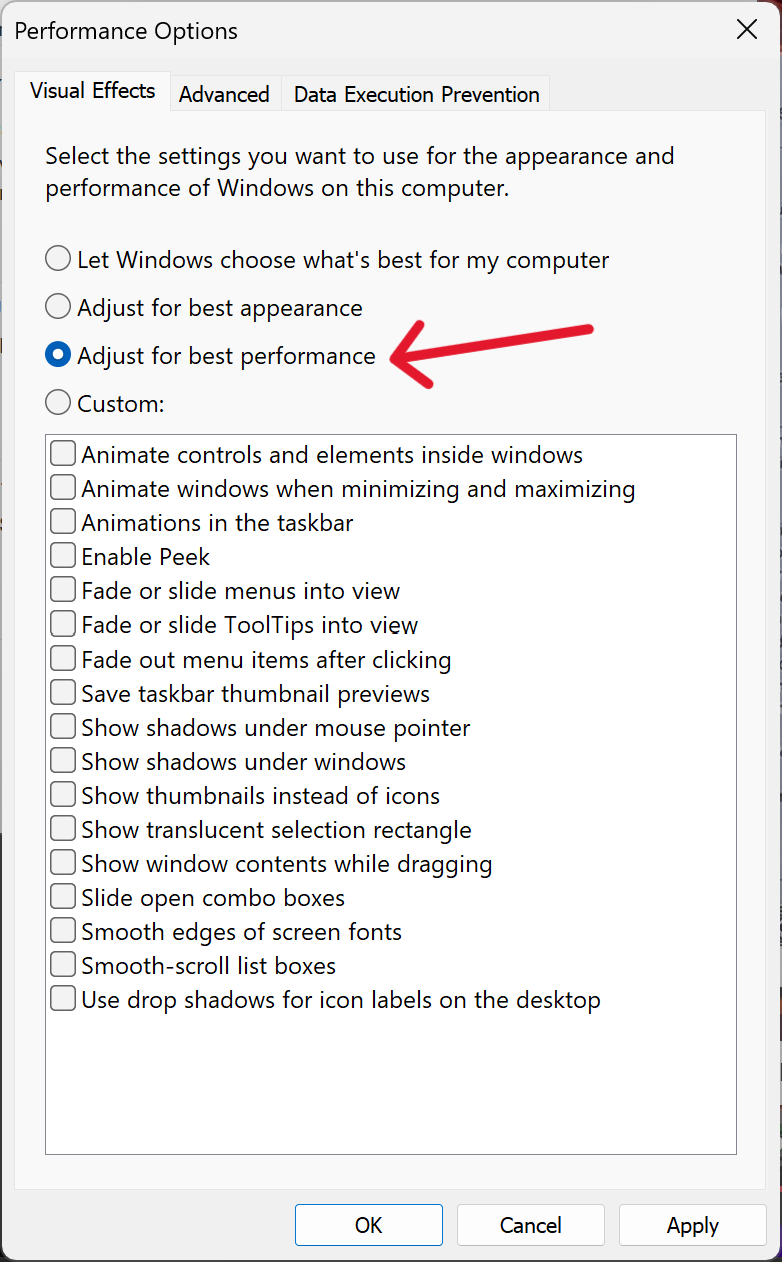Image resolution: width=782 pixels, height=1262 pixels.
Task: Dismiss the dialog with Cancel
Action: pyautogui.click(x=530, y=1225)
